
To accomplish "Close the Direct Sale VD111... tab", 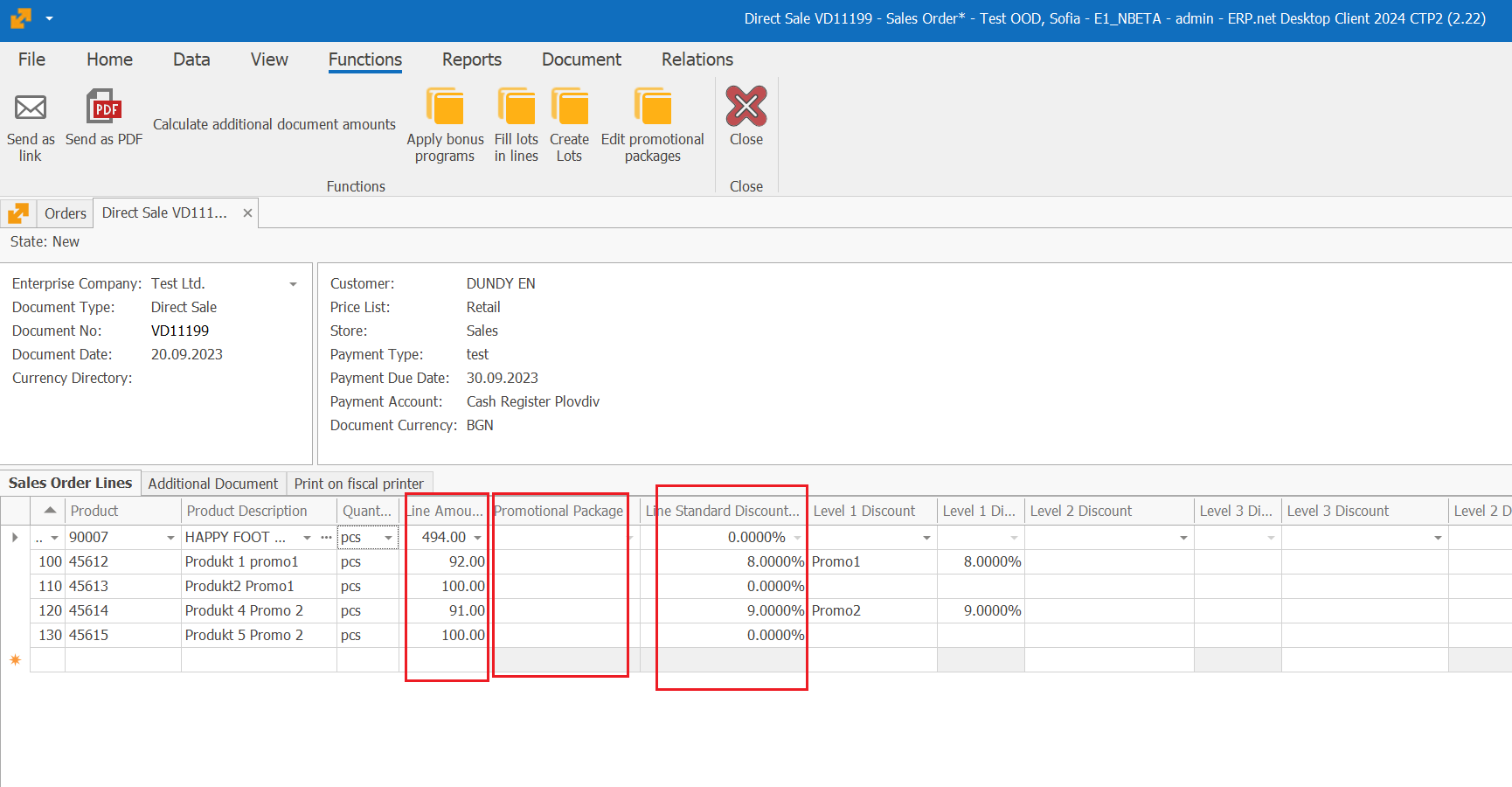I will 247,213.
